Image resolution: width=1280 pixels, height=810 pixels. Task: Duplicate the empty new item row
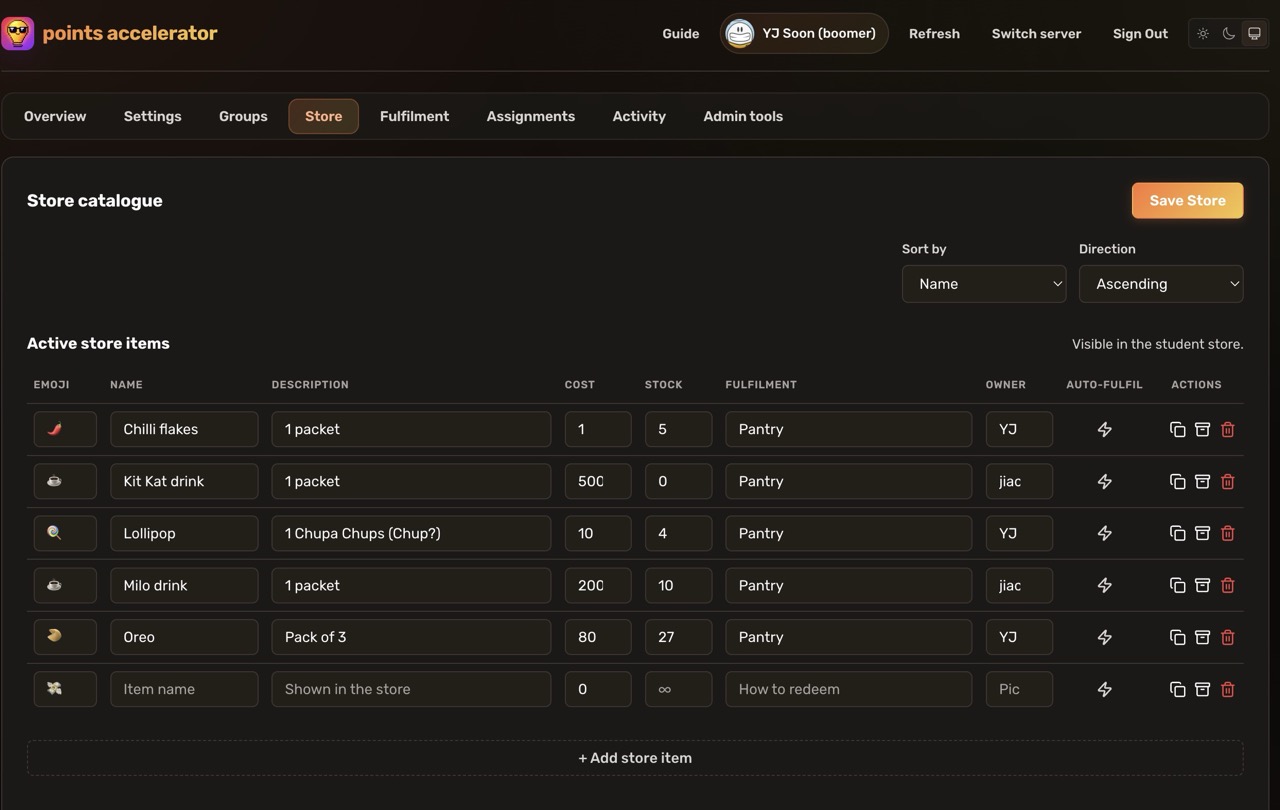(1177, 689)
